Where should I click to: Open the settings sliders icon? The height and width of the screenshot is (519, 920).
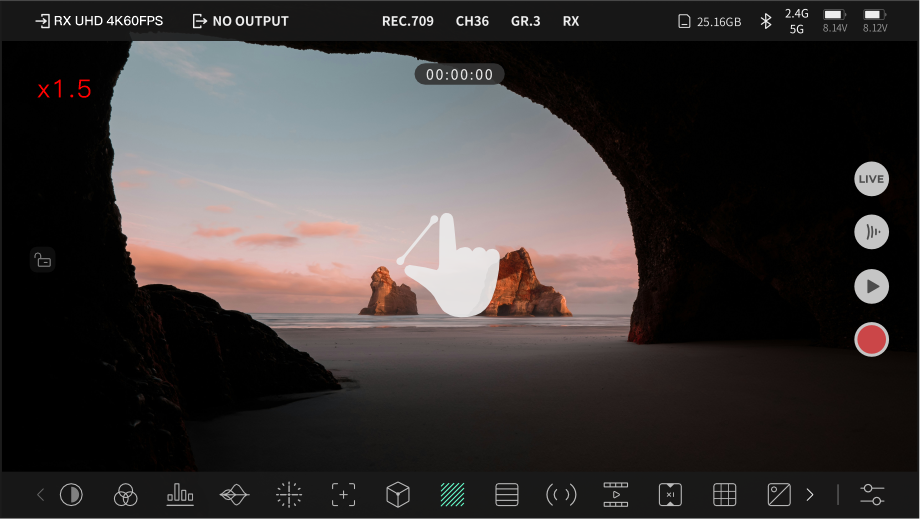point(872,495)
